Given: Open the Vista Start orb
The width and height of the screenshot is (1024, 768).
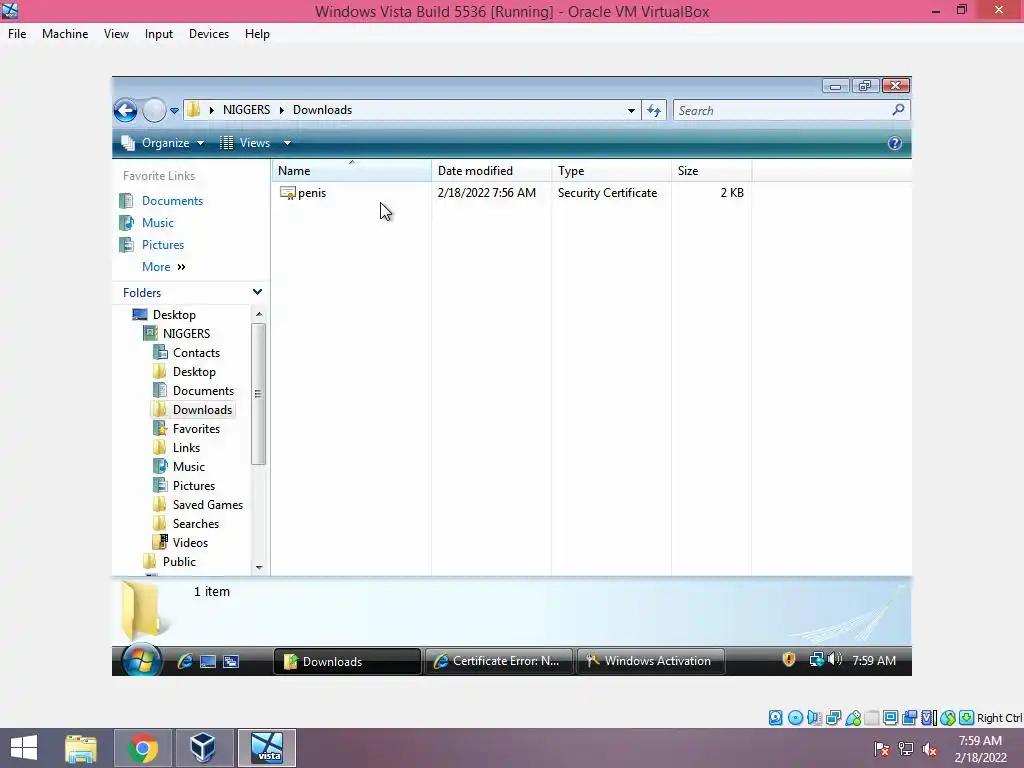Looking at the screenshot, I should tap(141, 660).
